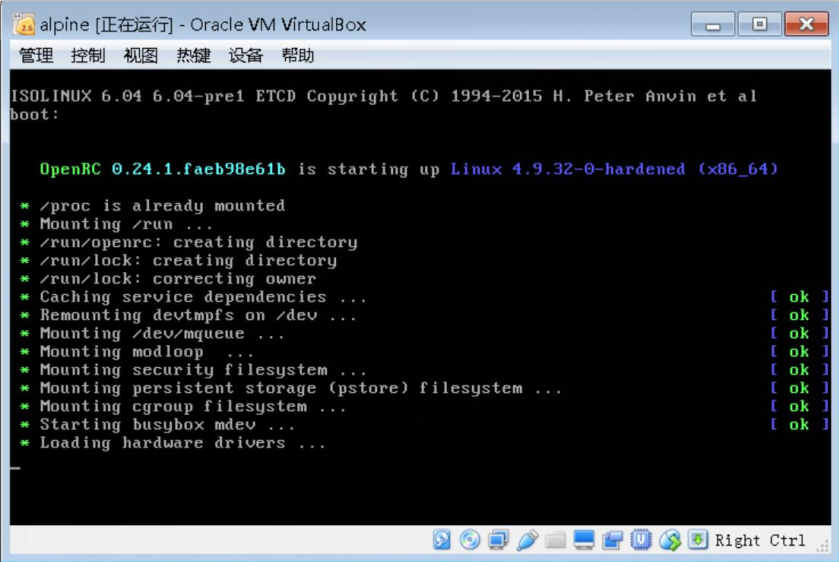Open the 热键 menu
The height and width of the screenshot is (562, 839).
(x=193, y=55)
